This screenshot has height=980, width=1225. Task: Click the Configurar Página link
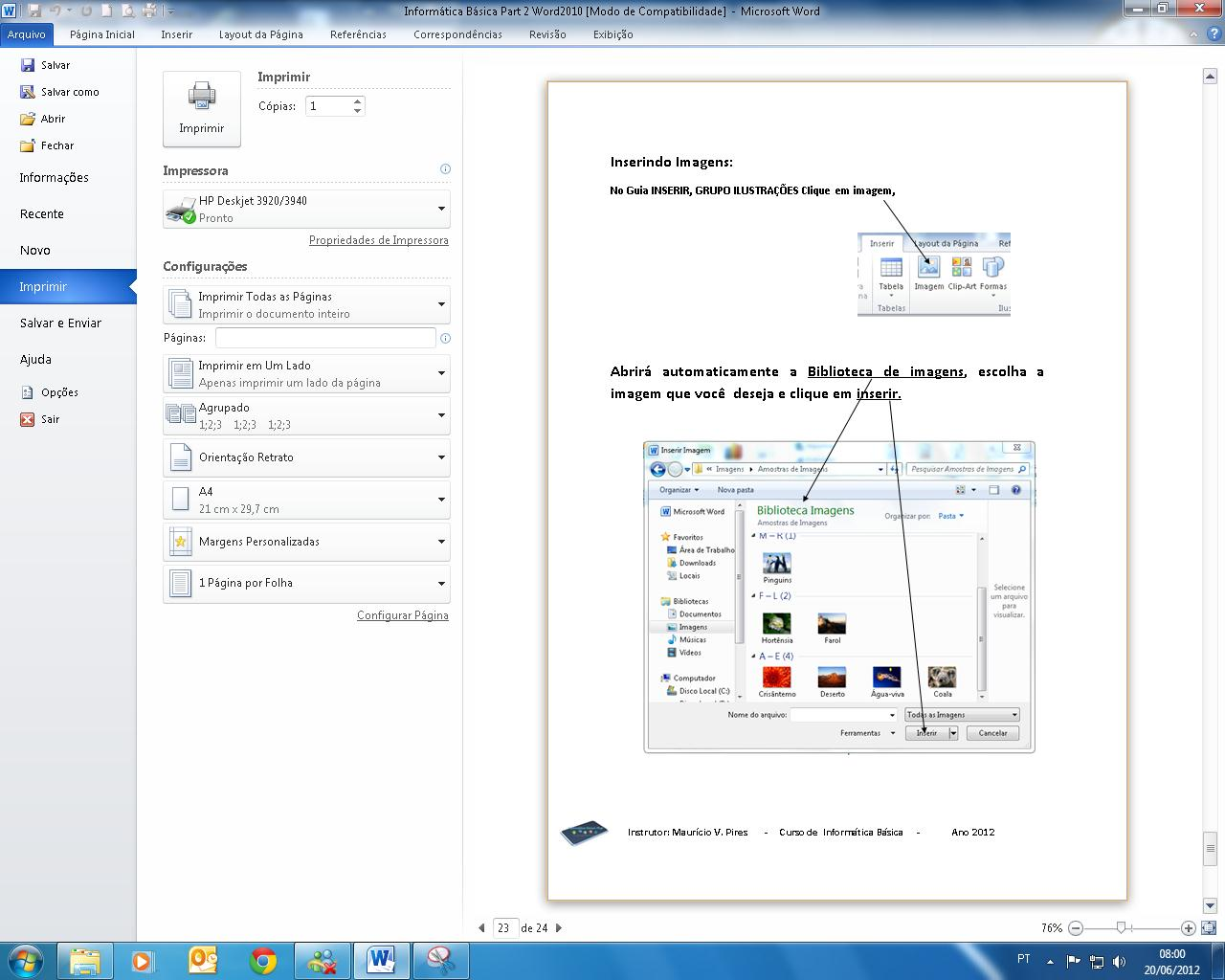click(x=403, y=615)
